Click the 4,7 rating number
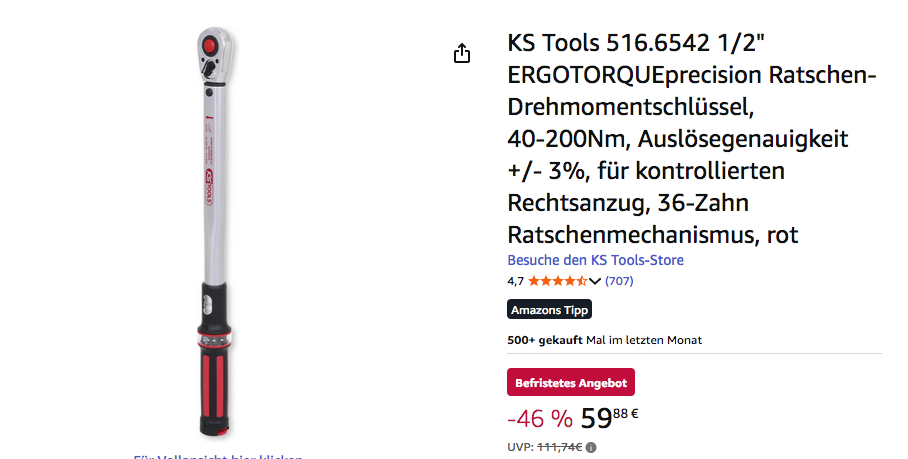The width and height of the screenshot is (908, 459). tap(515, 281)
